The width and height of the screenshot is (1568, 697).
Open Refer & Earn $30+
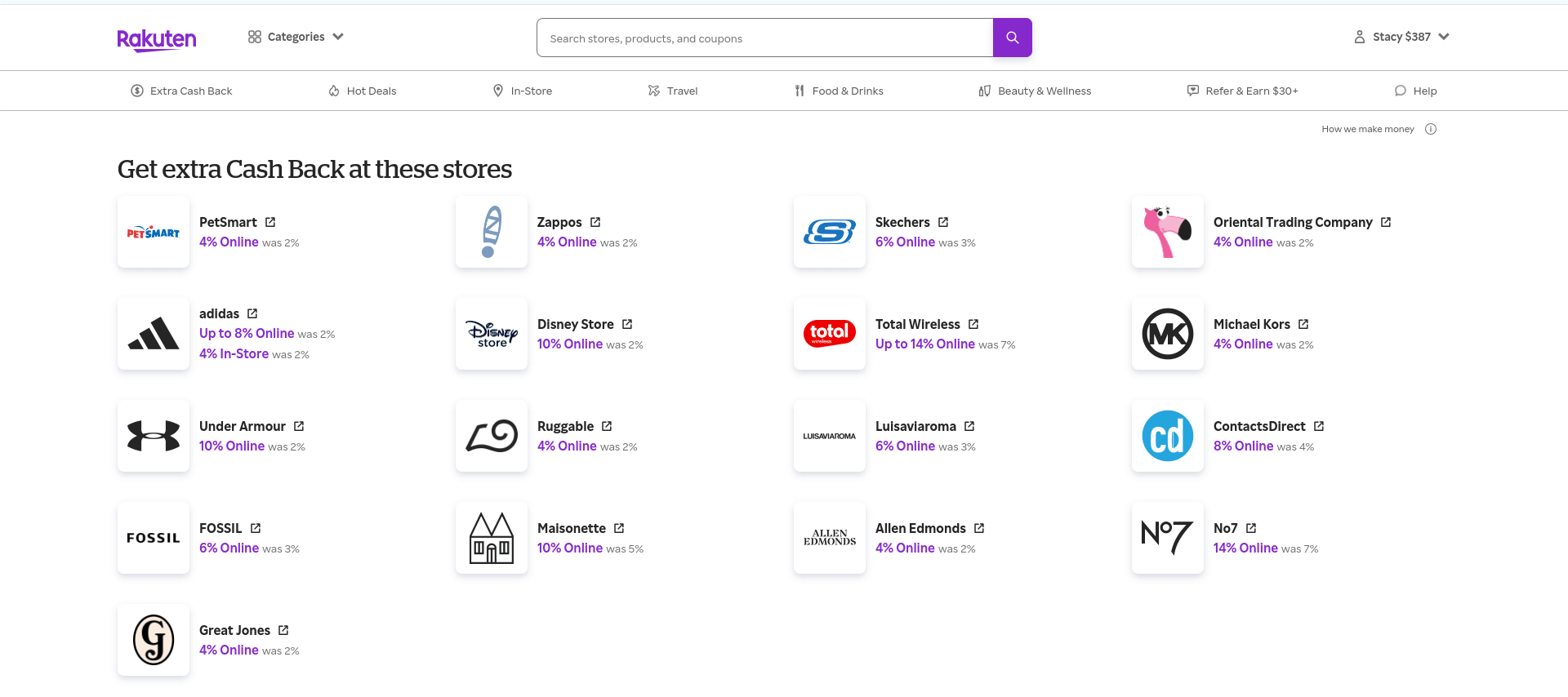click(x=1242, y=91)
